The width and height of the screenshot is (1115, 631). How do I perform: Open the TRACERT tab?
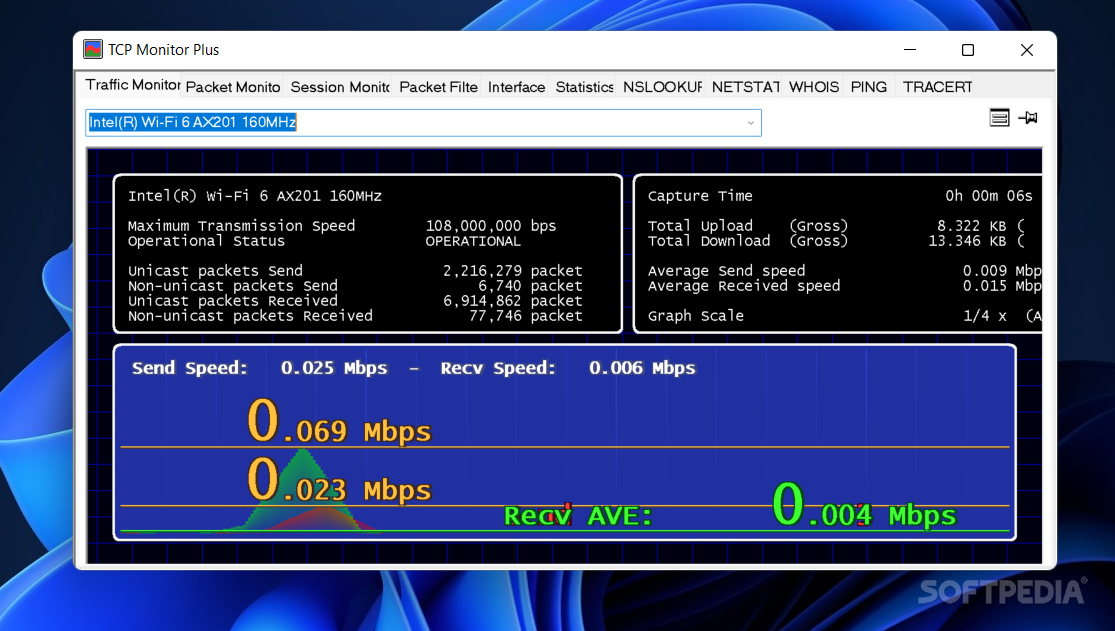[x=937, y=87]
